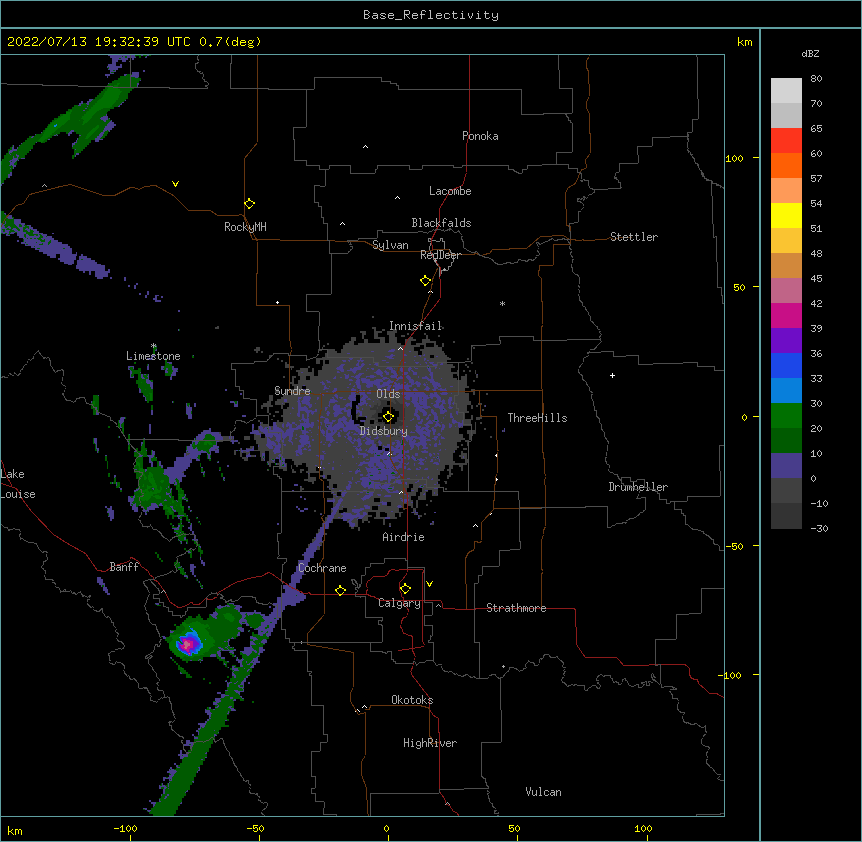Click the magenta swatch in the dBZ legend
Viewport: 862px width, 842px height.
786,316
